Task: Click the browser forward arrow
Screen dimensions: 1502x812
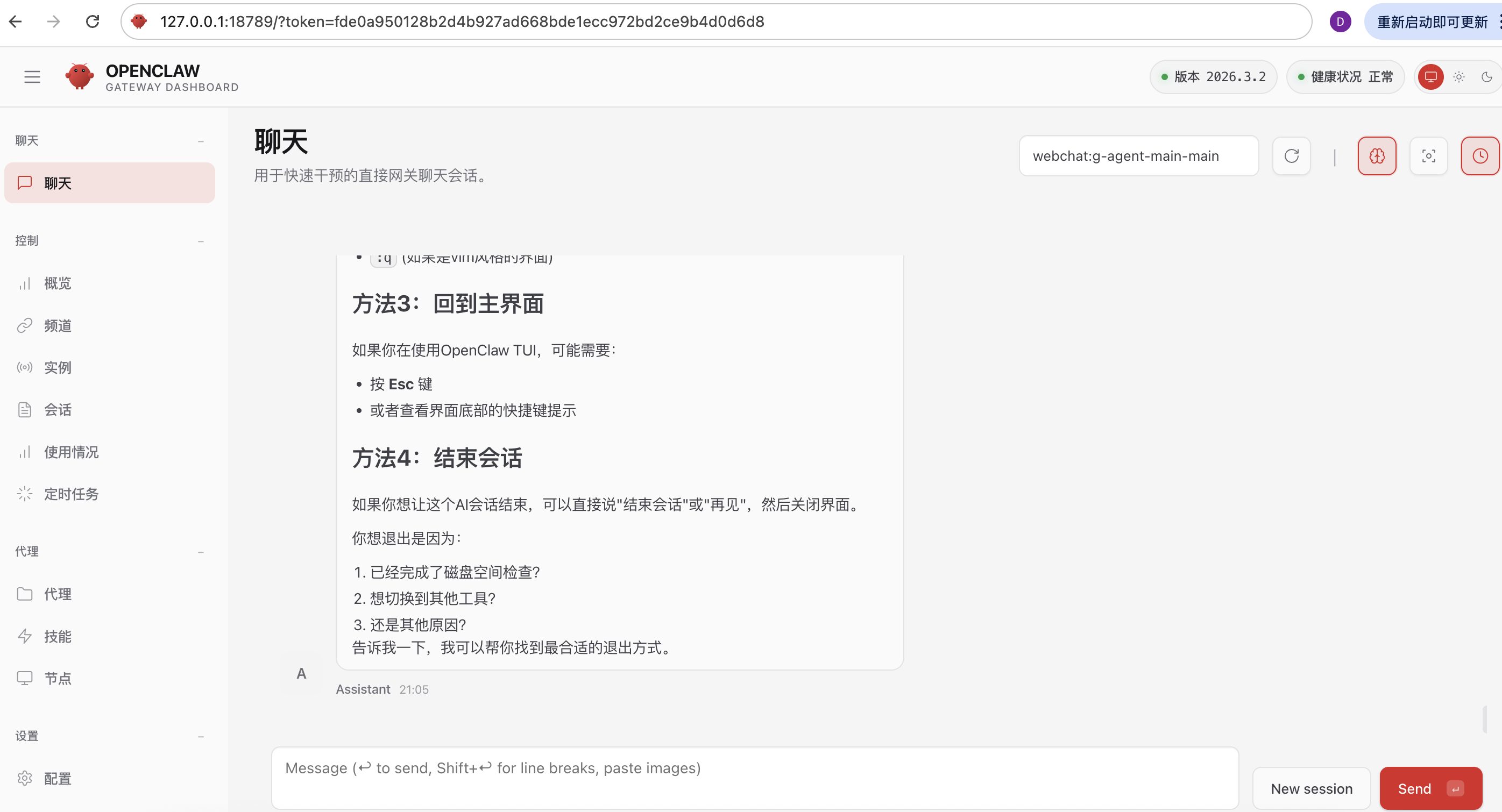Action: [54, 22]
